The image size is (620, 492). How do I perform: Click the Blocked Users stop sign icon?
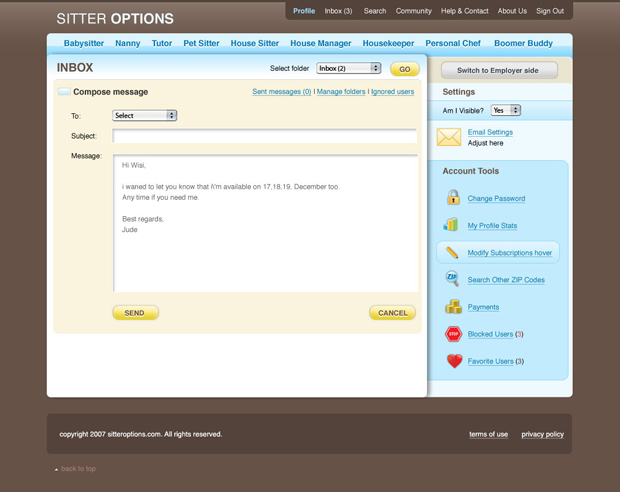pyautogui.click(x=453, y=334)
